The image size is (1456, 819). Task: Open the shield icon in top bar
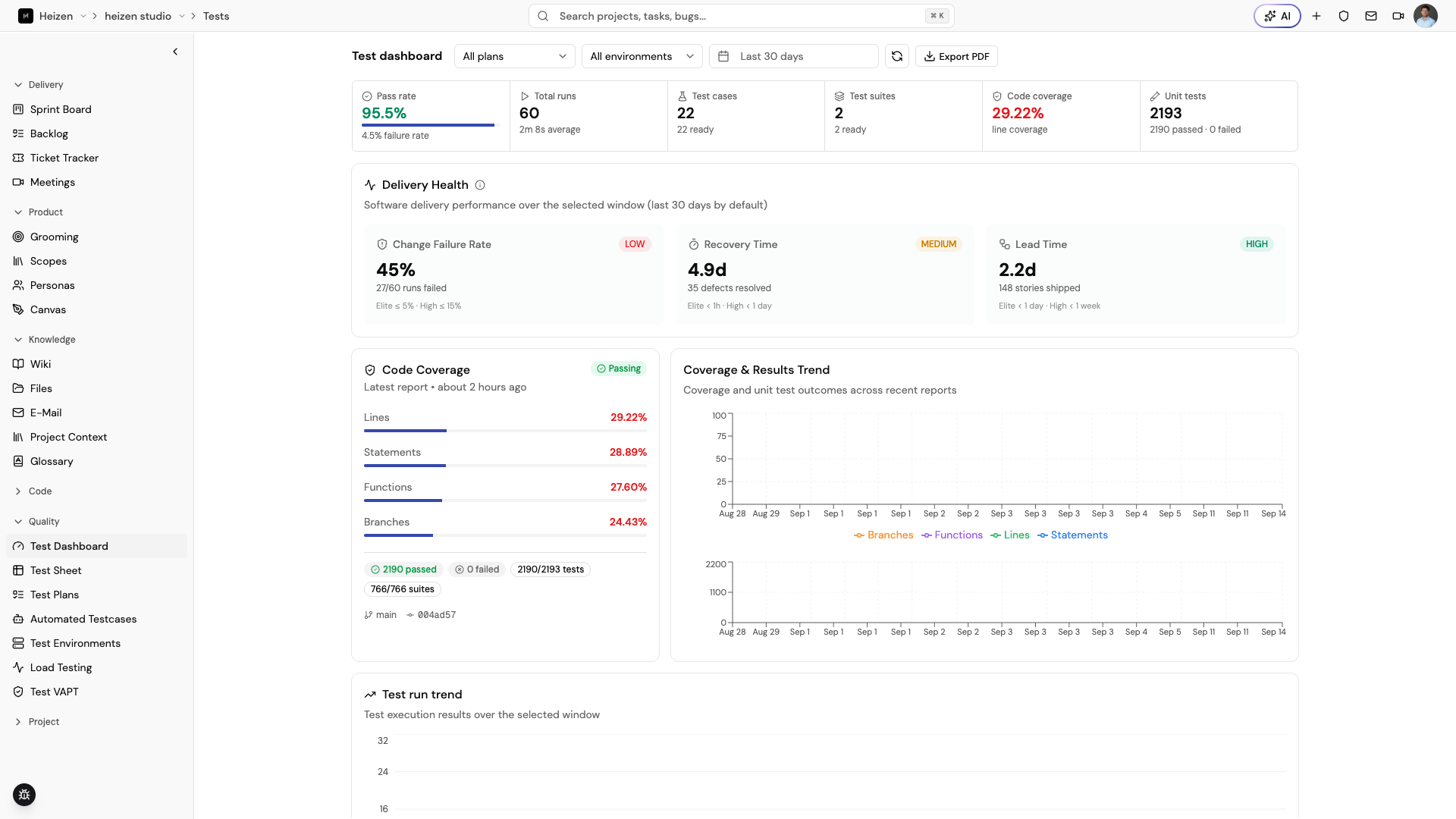click(1344, 16)
